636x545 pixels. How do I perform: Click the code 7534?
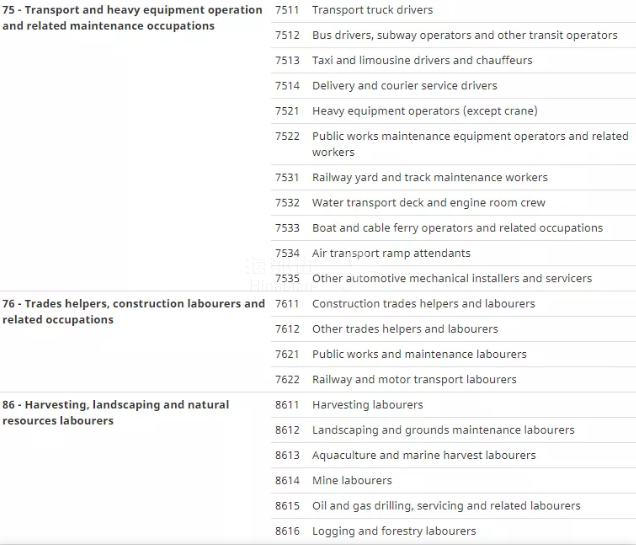(287, 253)
